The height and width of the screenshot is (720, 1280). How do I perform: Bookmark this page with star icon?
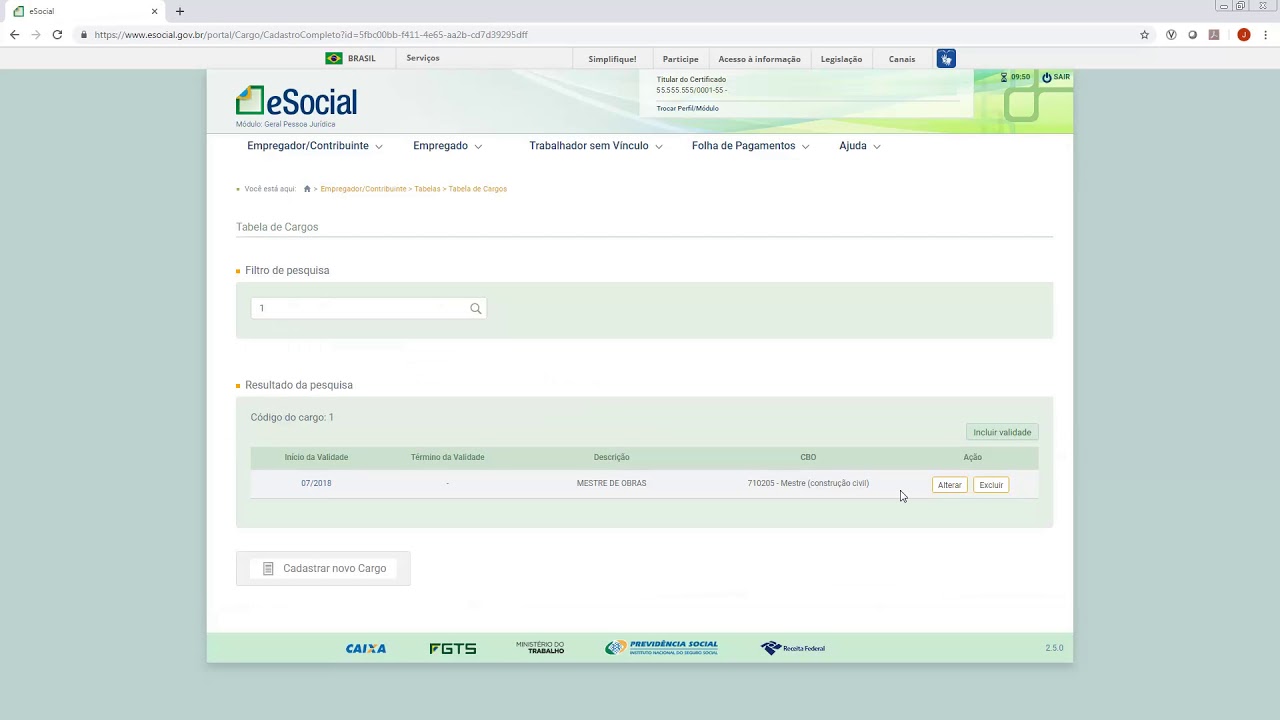click(x=1145, y=35)
